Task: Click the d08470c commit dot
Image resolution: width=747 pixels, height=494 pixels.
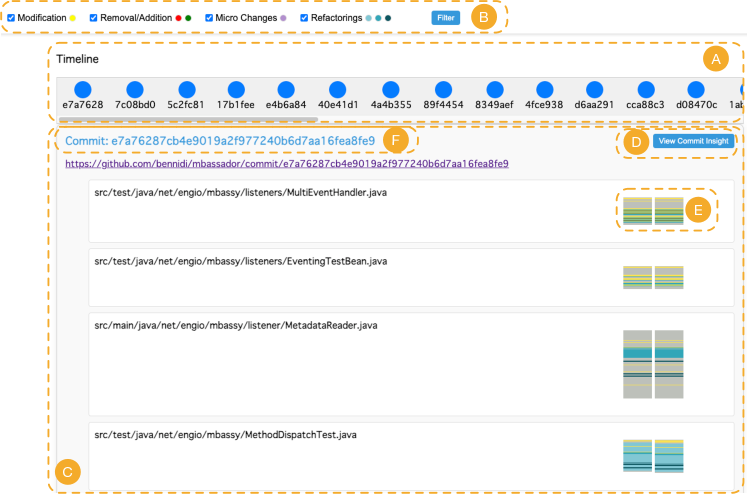Action: point(696,90)
